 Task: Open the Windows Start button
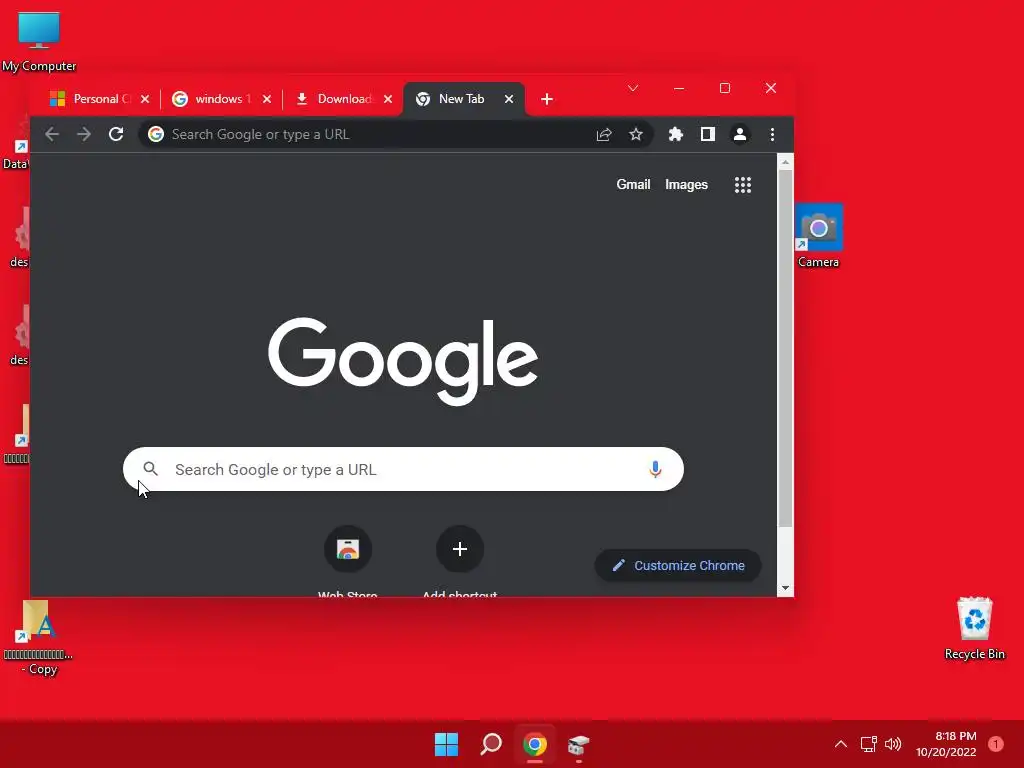click(x=447, y=744)
